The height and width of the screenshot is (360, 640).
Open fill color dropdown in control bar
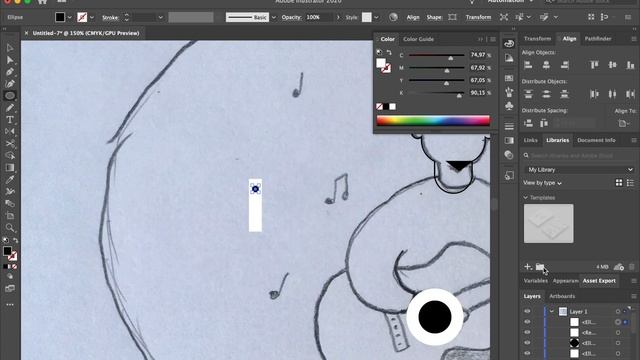(x=70, y=18)
